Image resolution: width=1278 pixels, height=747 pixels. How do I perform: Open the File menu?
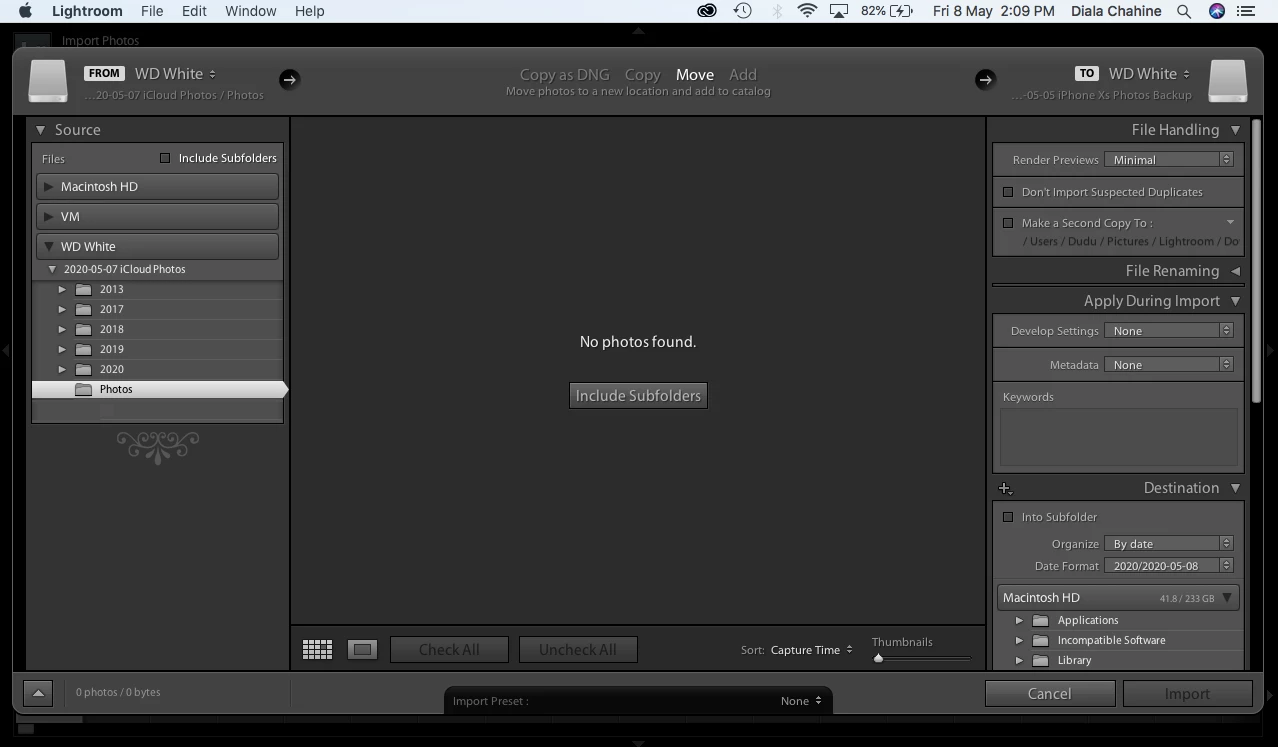pyautogui.click(x=152, y=11)
